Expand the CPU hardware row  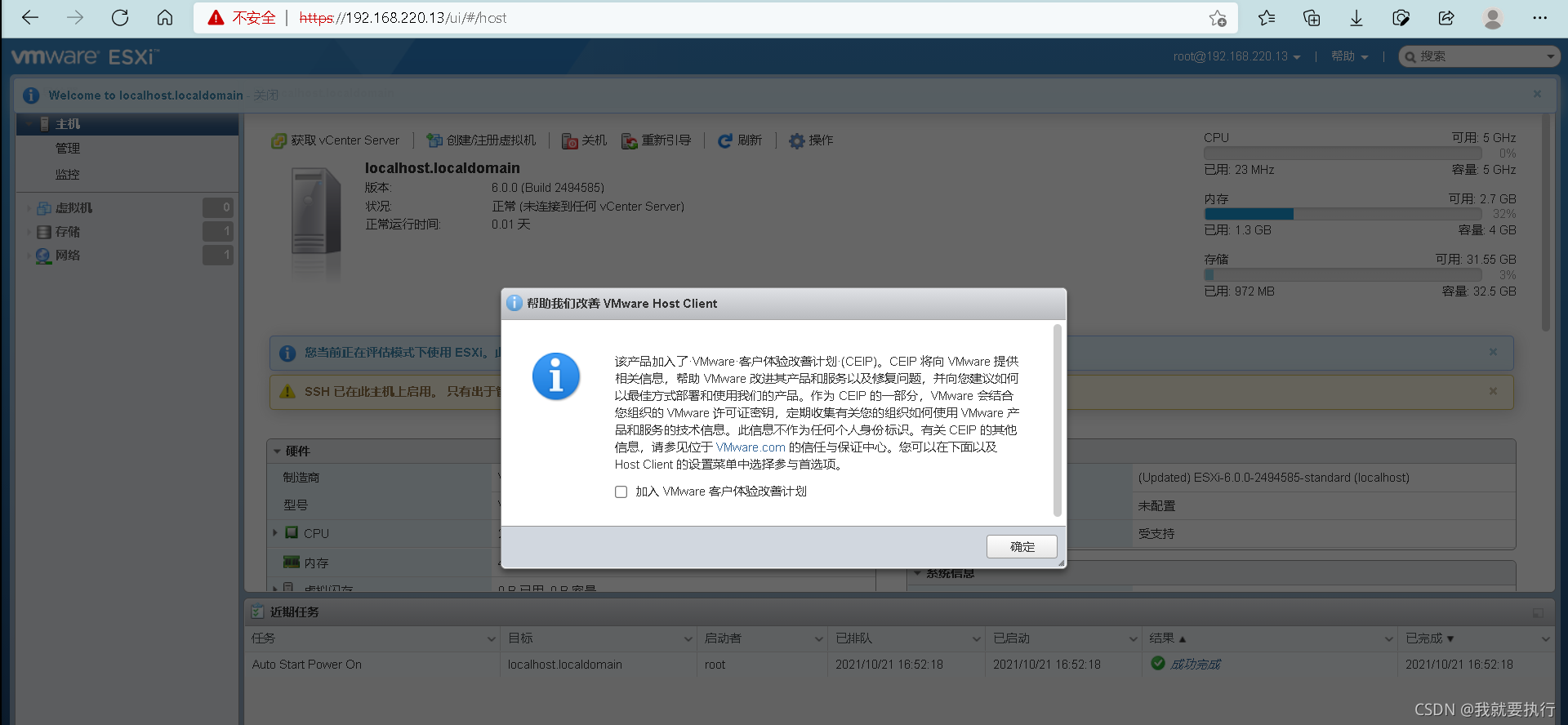tap(275, 533)
